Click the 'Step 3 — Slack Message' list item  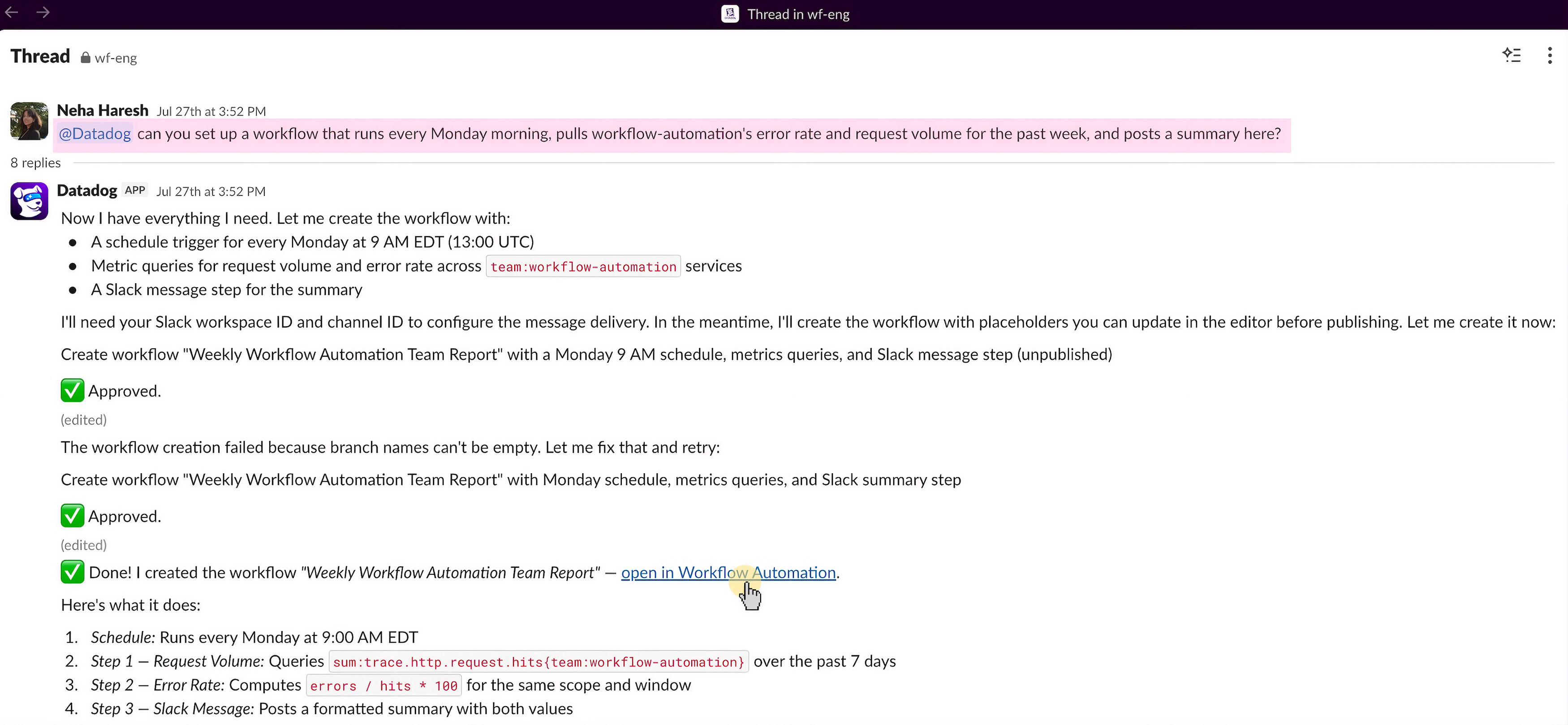332,709
